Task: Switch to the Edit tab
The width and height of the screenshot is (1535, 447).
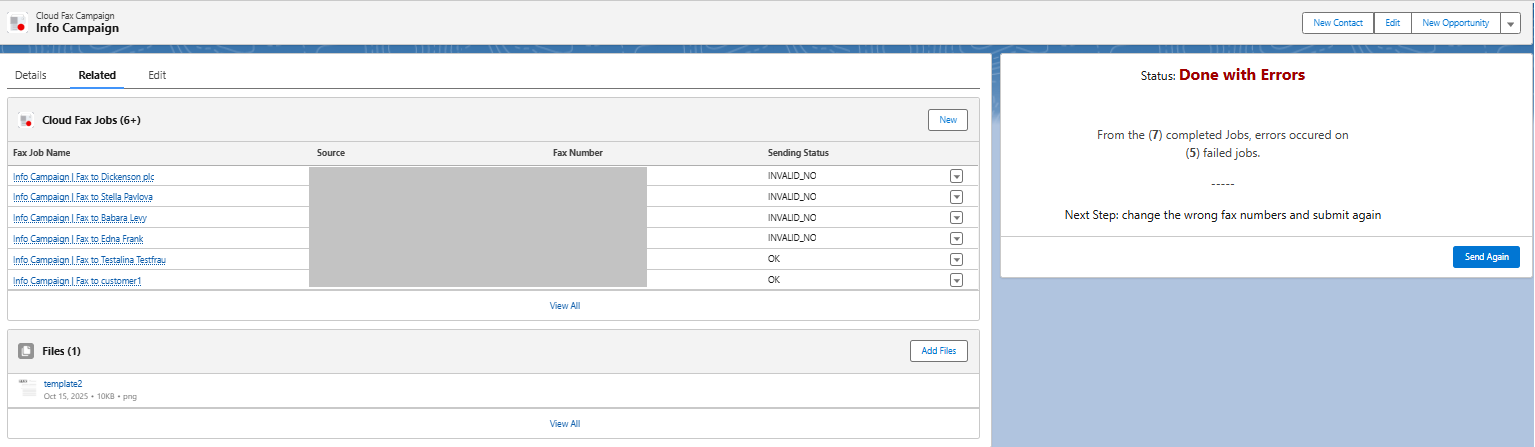Action: pyautogui.click(x=157, y=75)
